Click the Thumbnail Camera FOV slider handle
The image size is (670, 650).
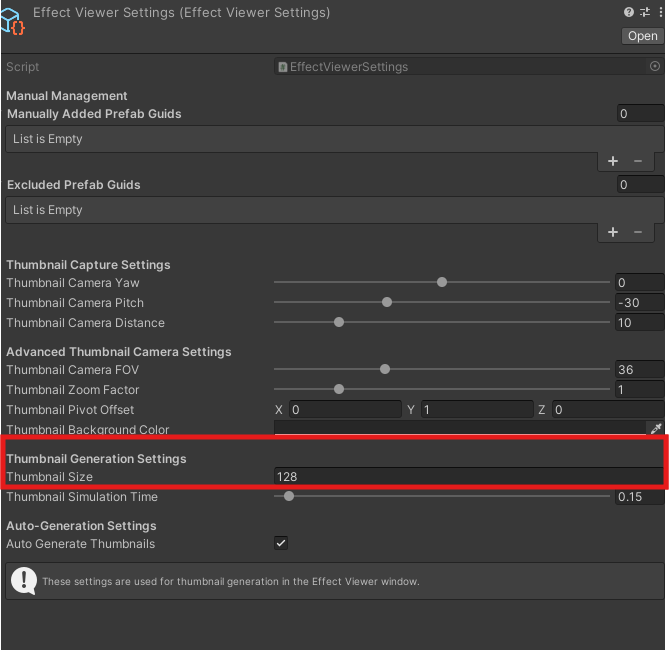tap(385, 370)
